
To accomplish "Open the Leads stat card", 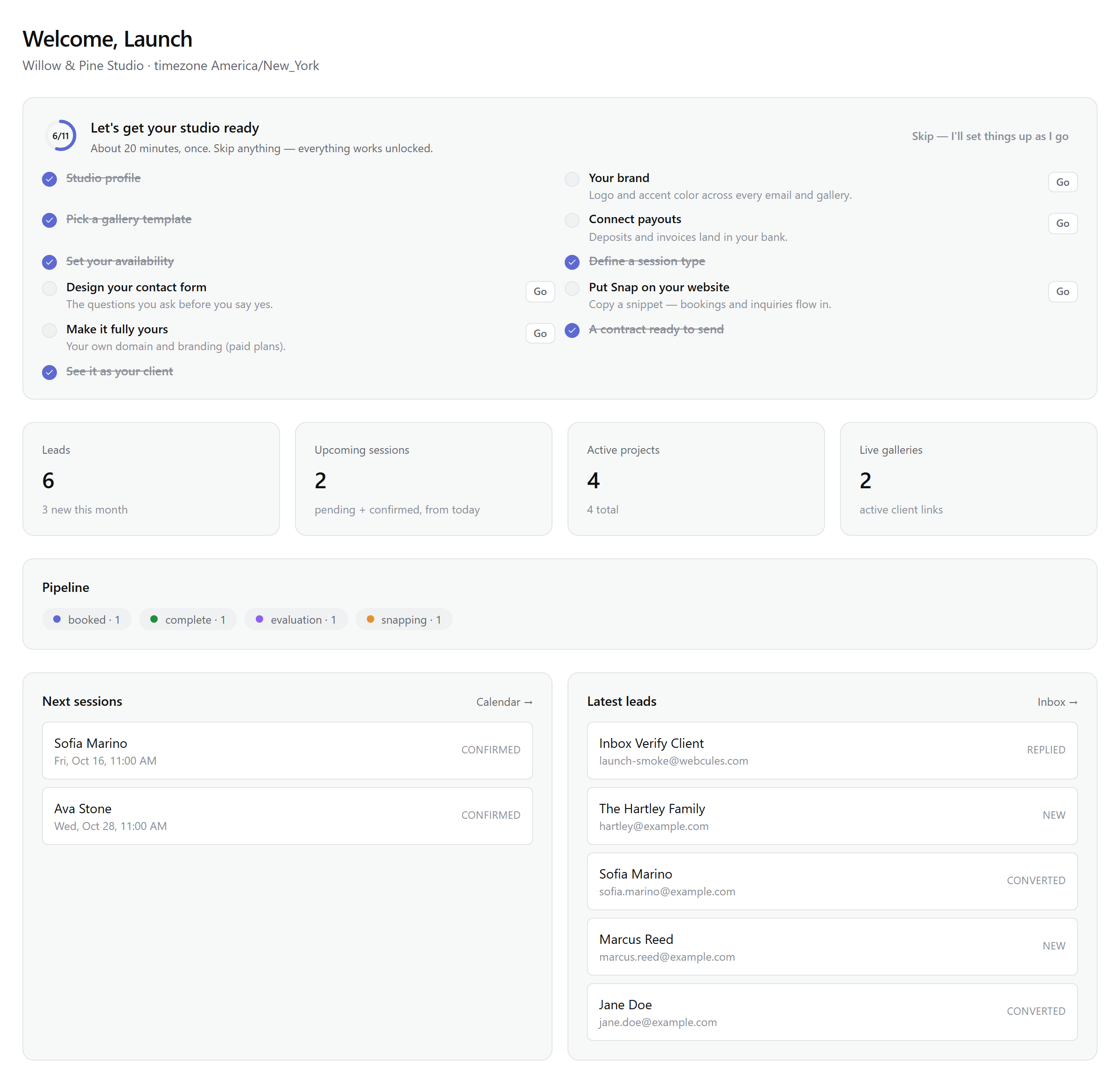I will click(151, 479).
